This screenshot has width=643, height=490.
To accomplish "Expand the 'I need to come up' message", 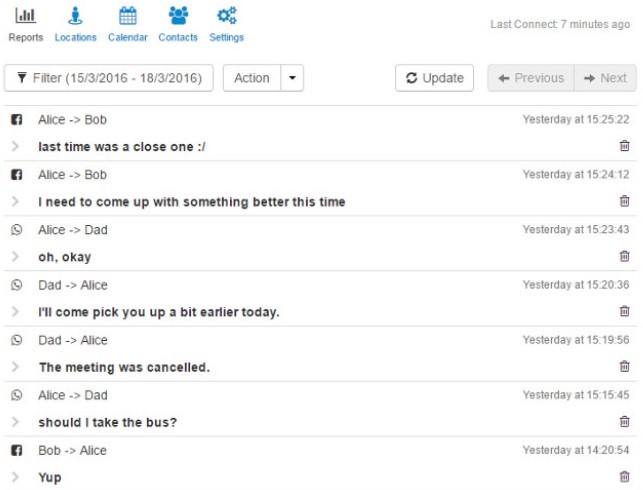I will [15, 201].
